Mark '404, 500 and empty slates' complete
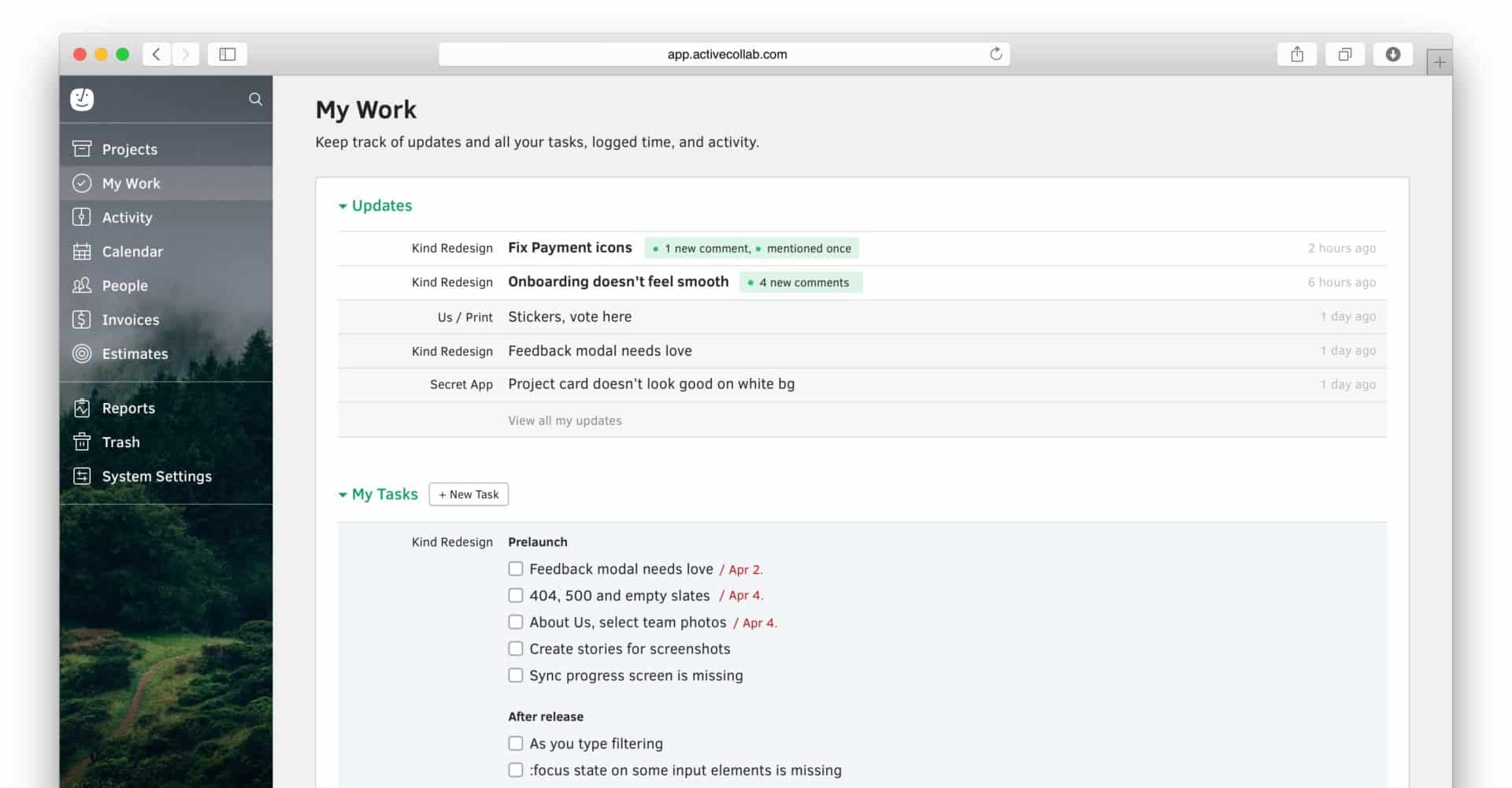The image size is (1512, 788). pos(516,594)
